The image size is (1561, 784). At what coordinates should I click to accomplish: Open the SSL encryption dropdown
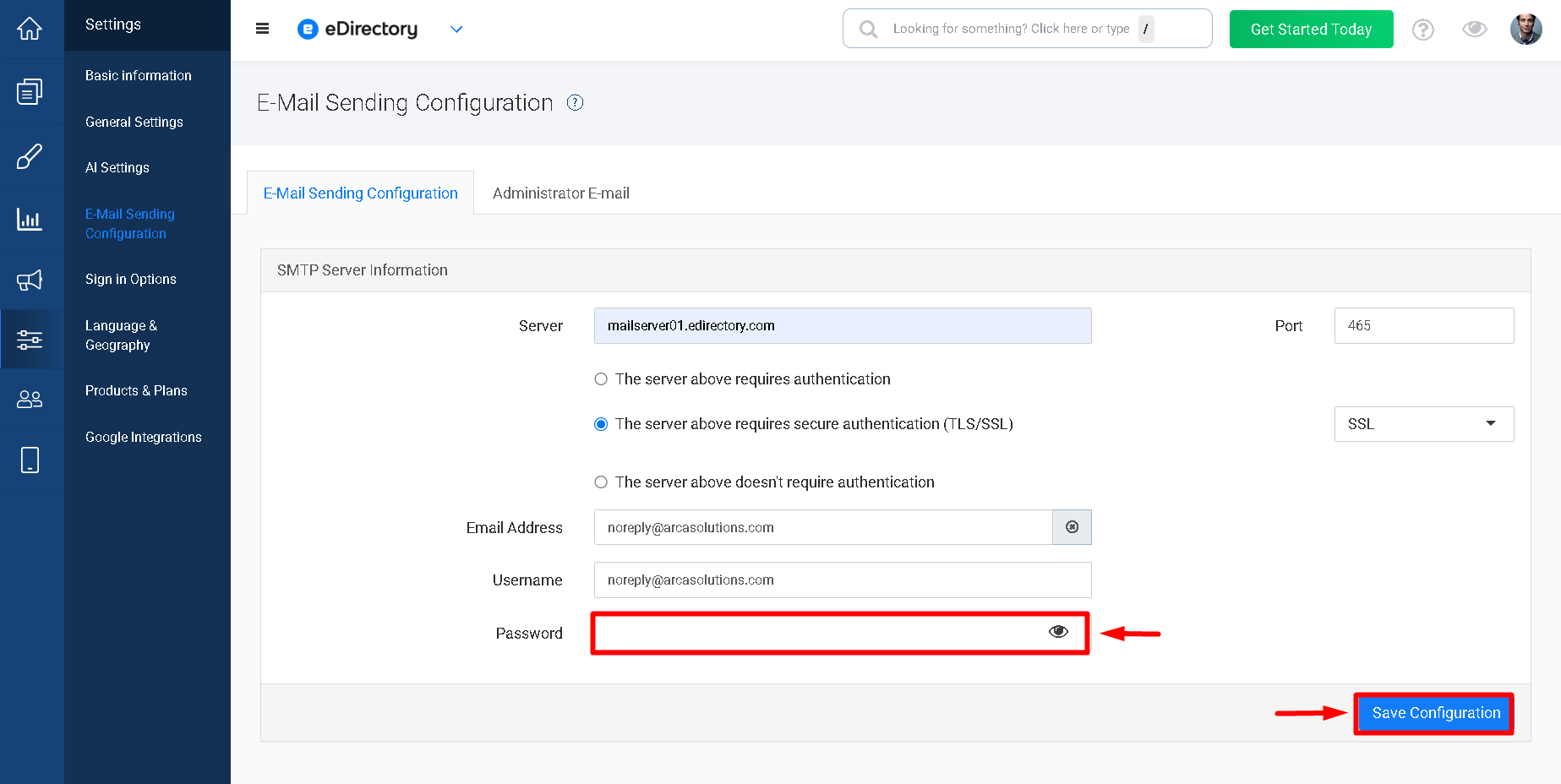click(x=1424, y=424)
